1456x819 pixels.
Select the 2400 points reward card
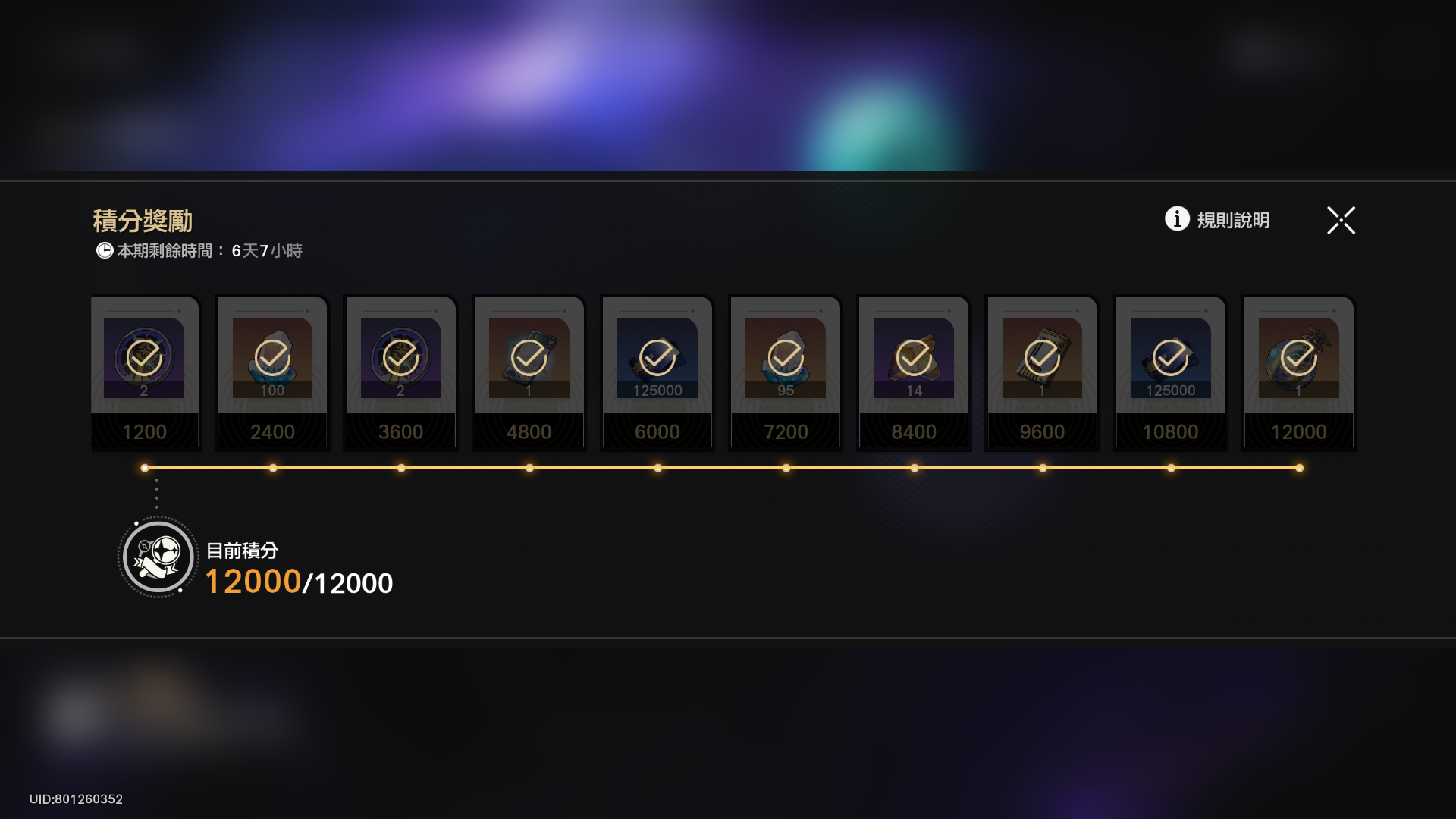272,372
